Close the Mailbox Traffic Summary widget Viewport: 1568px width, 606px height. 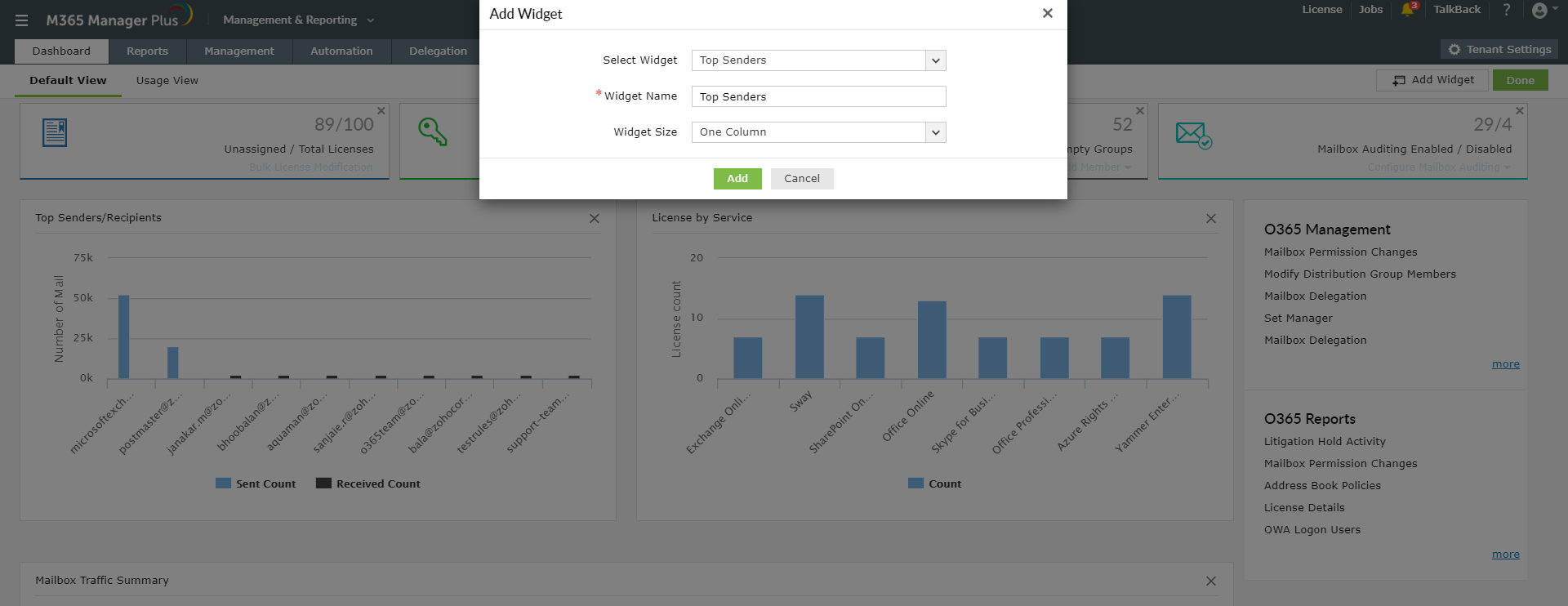(1211, 581)
